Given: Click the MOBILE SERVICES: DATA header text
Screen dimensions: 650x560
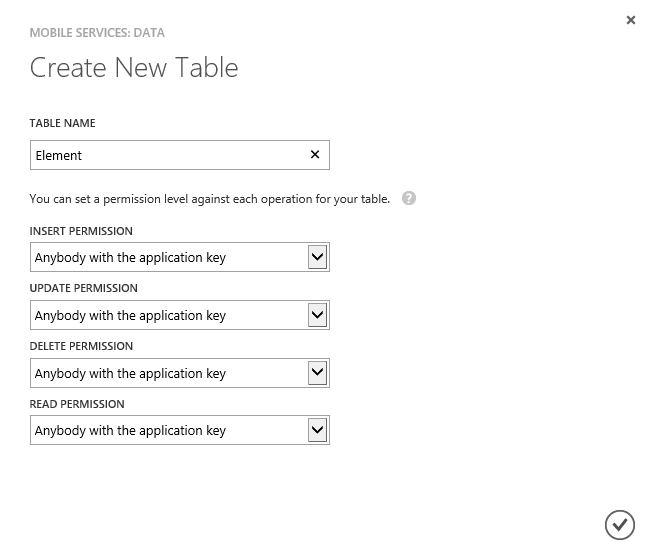Looking at the screenshot, I should point(97,33).
